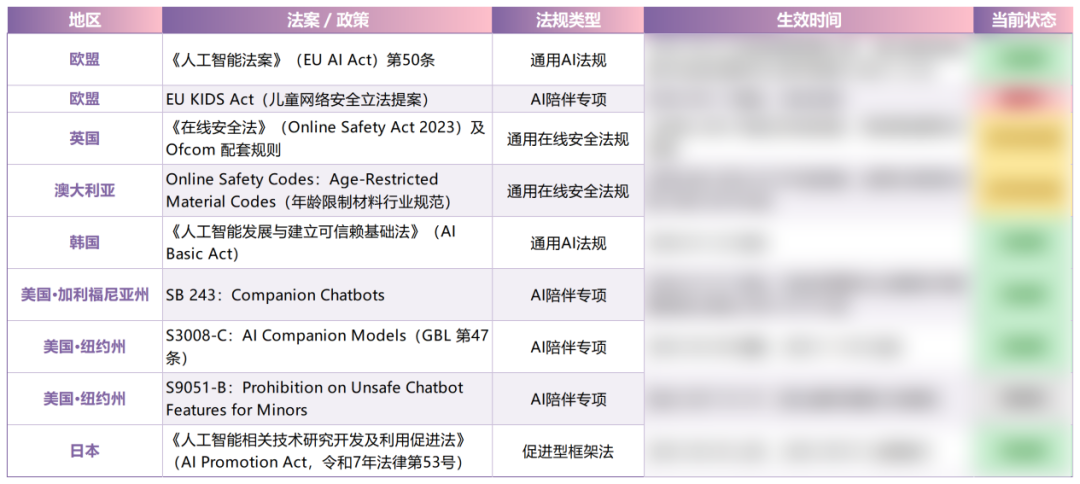Click the 当前状态 column header

tap(1024, 21)
